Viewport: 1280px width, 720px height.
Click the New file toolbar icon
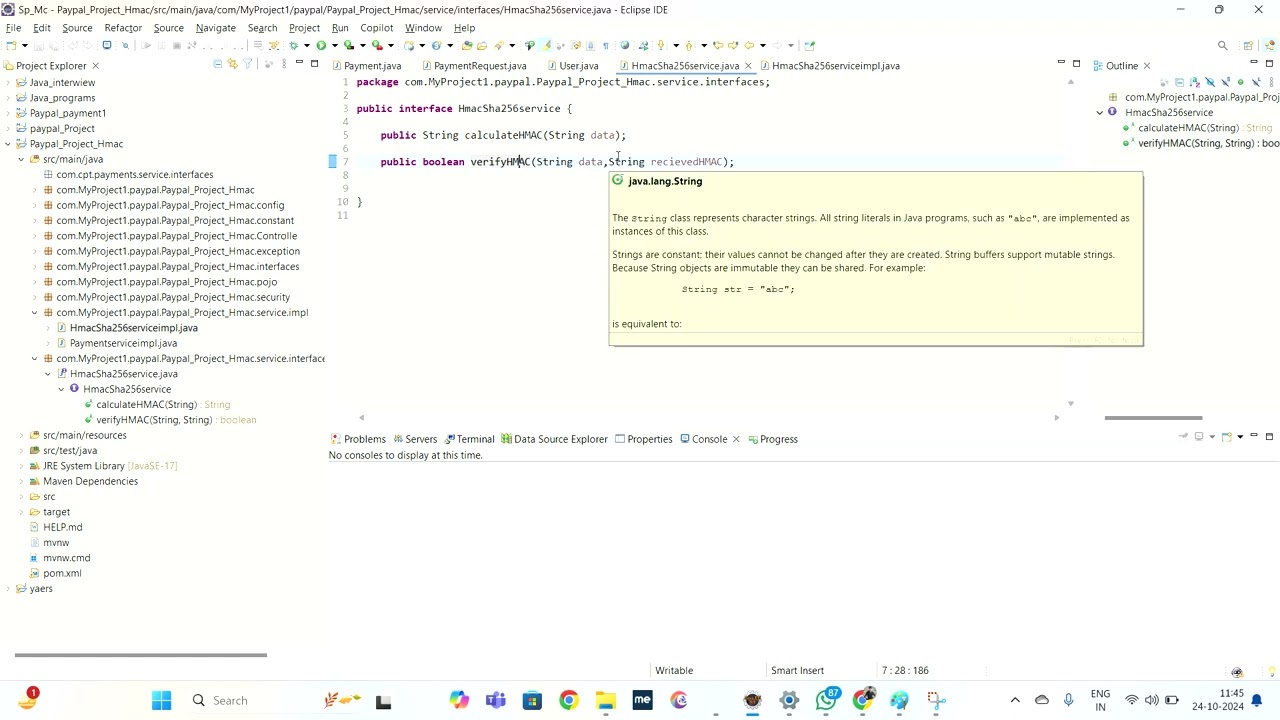[11, 45]
